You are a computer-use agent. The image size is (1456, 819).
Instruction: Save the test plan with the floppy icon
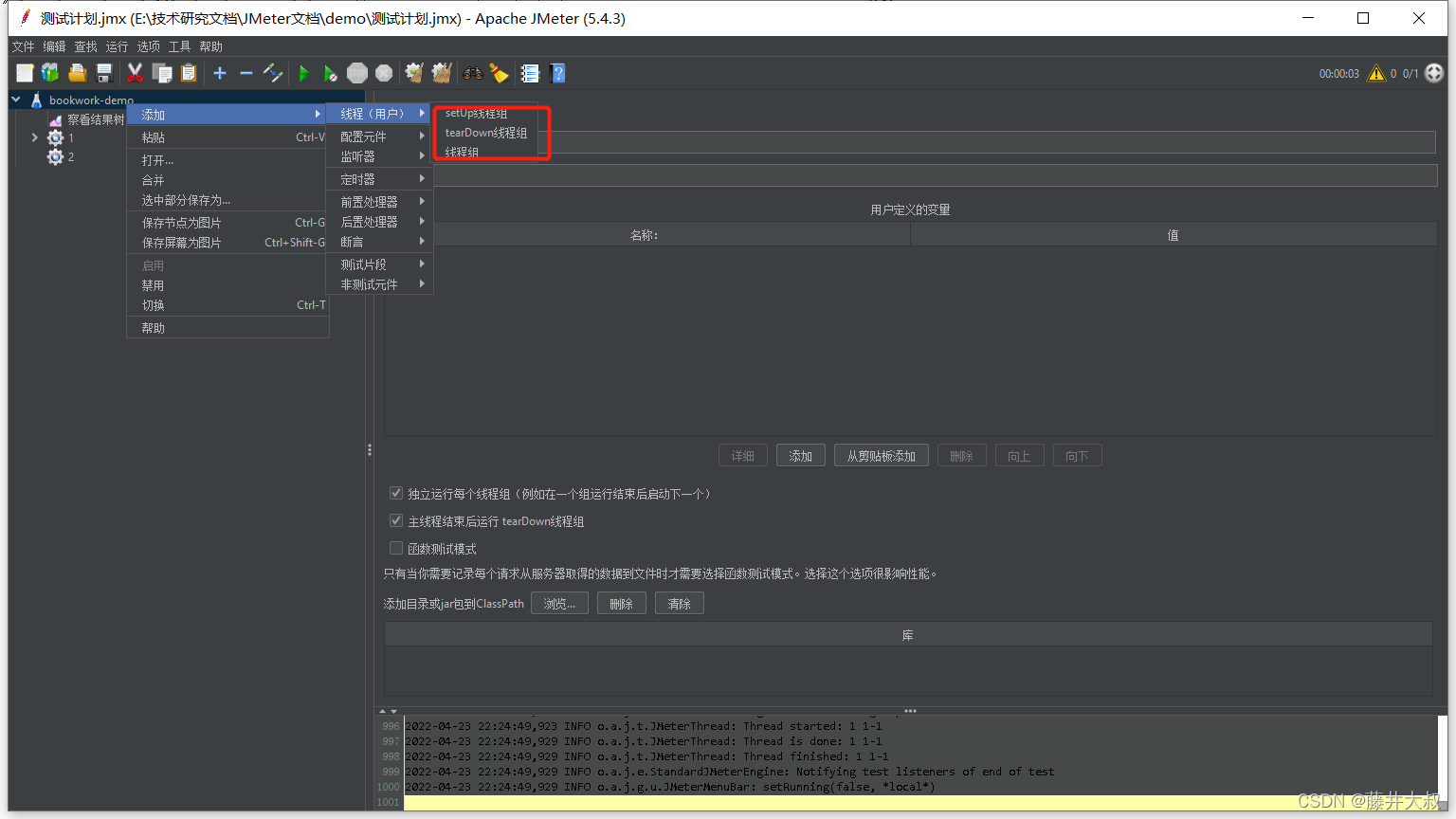click(104, 73)
